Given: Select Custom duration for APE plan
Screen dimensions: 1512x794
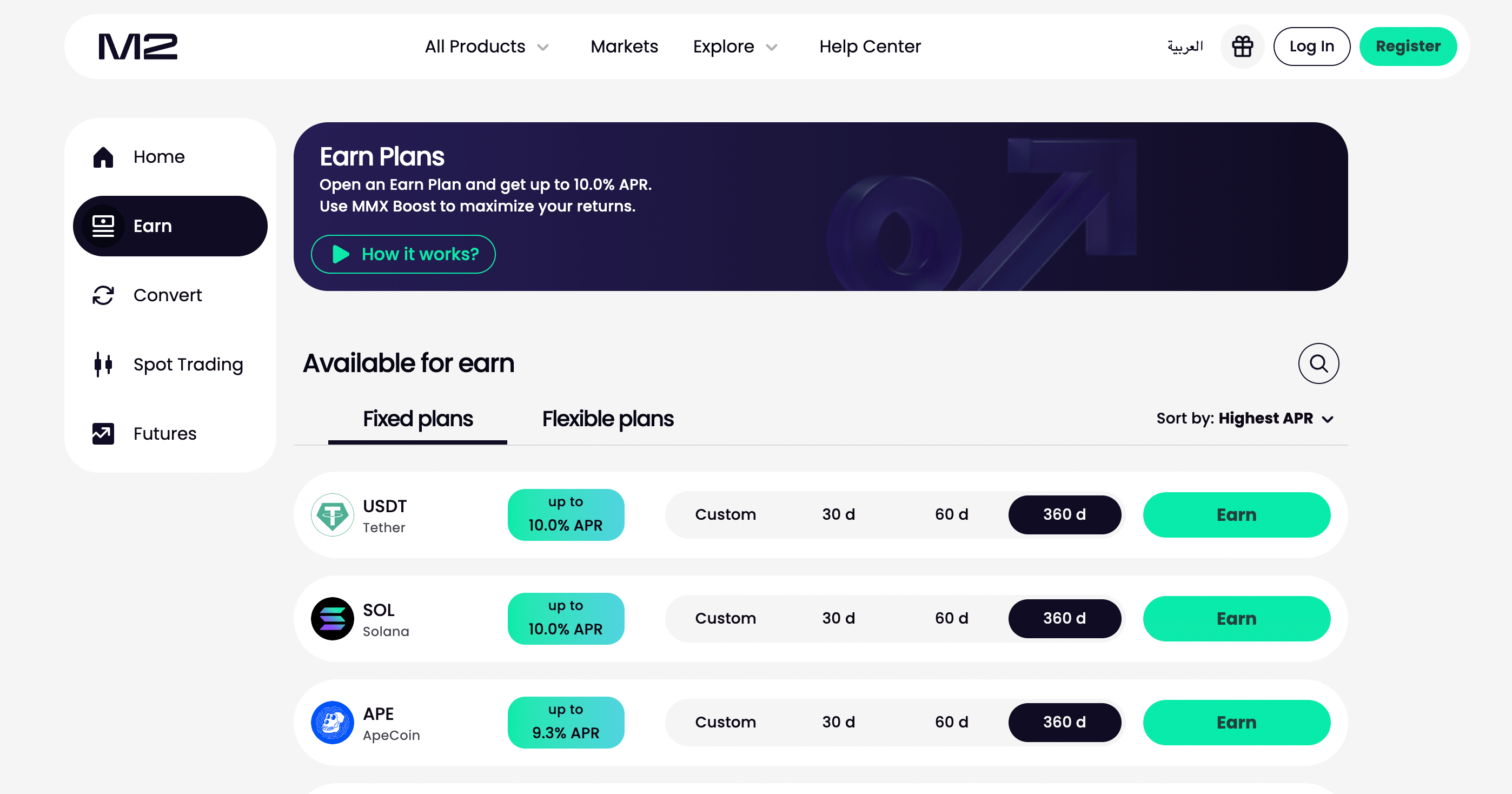Looking at the screenshot, I should coord(726,722).
